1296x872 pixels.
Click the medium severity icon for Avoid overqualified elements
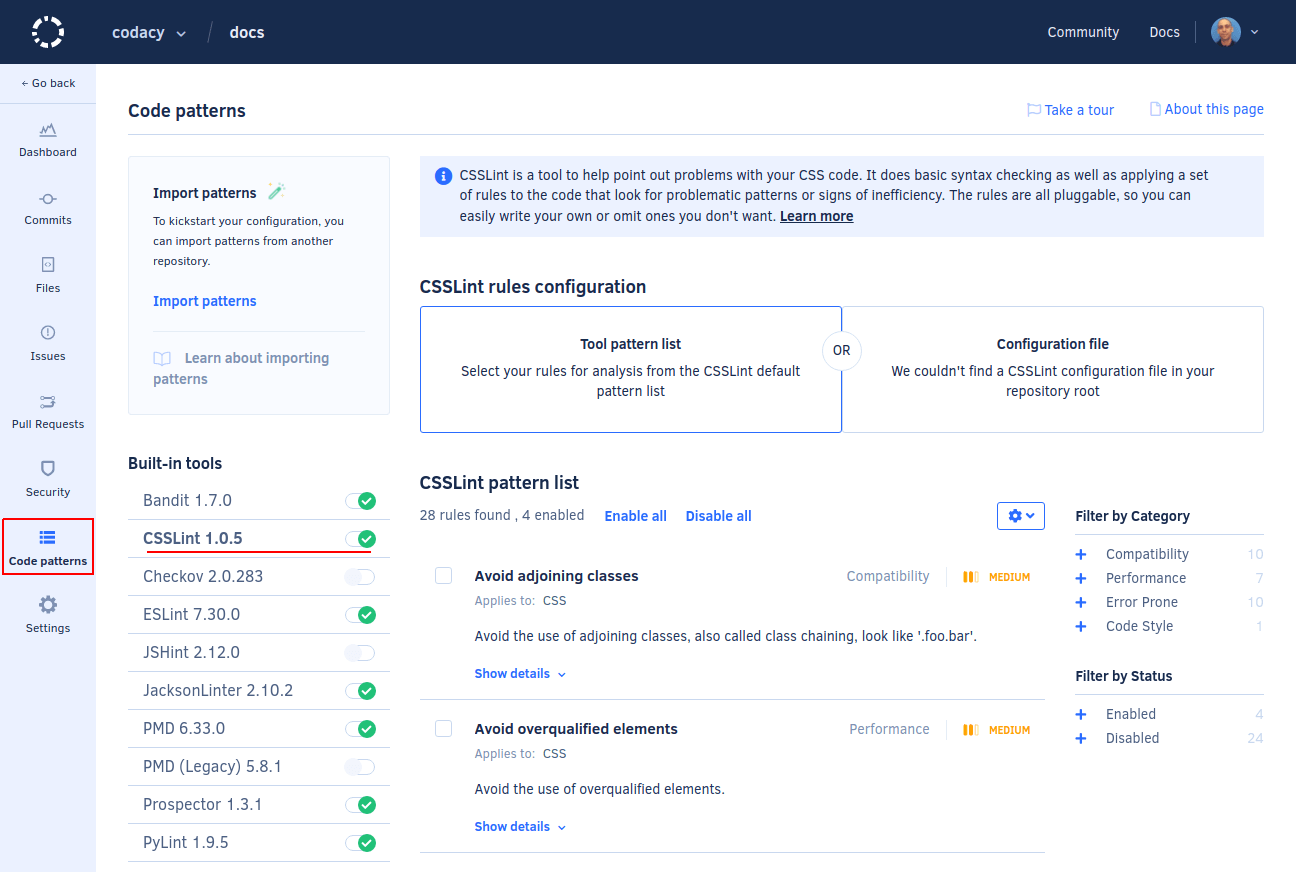click(x=970, y=730)
